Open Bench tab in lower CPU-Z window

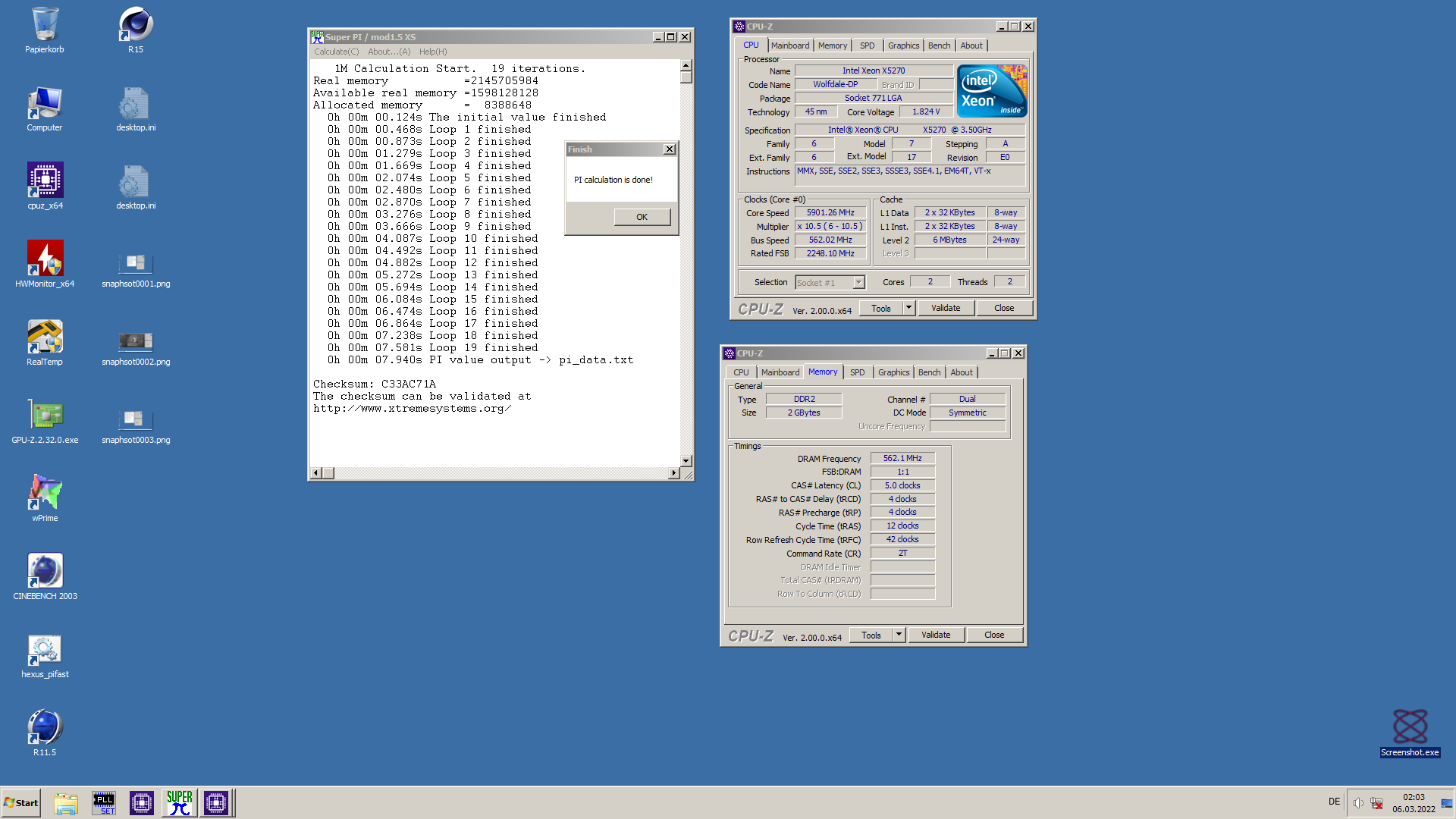(930, 372)
